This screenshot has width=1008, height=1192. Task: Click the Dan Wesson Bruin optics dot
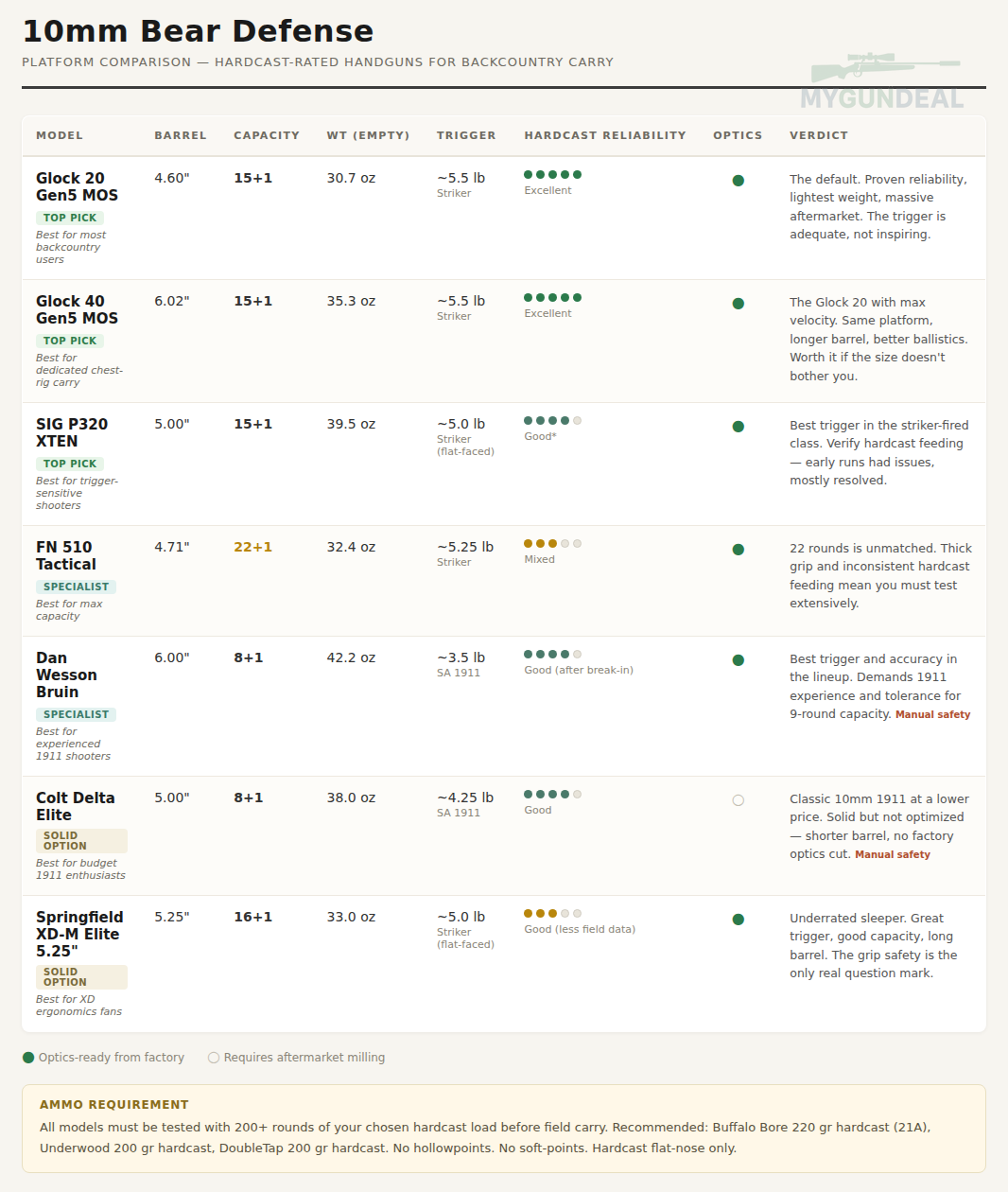[739, 660]
